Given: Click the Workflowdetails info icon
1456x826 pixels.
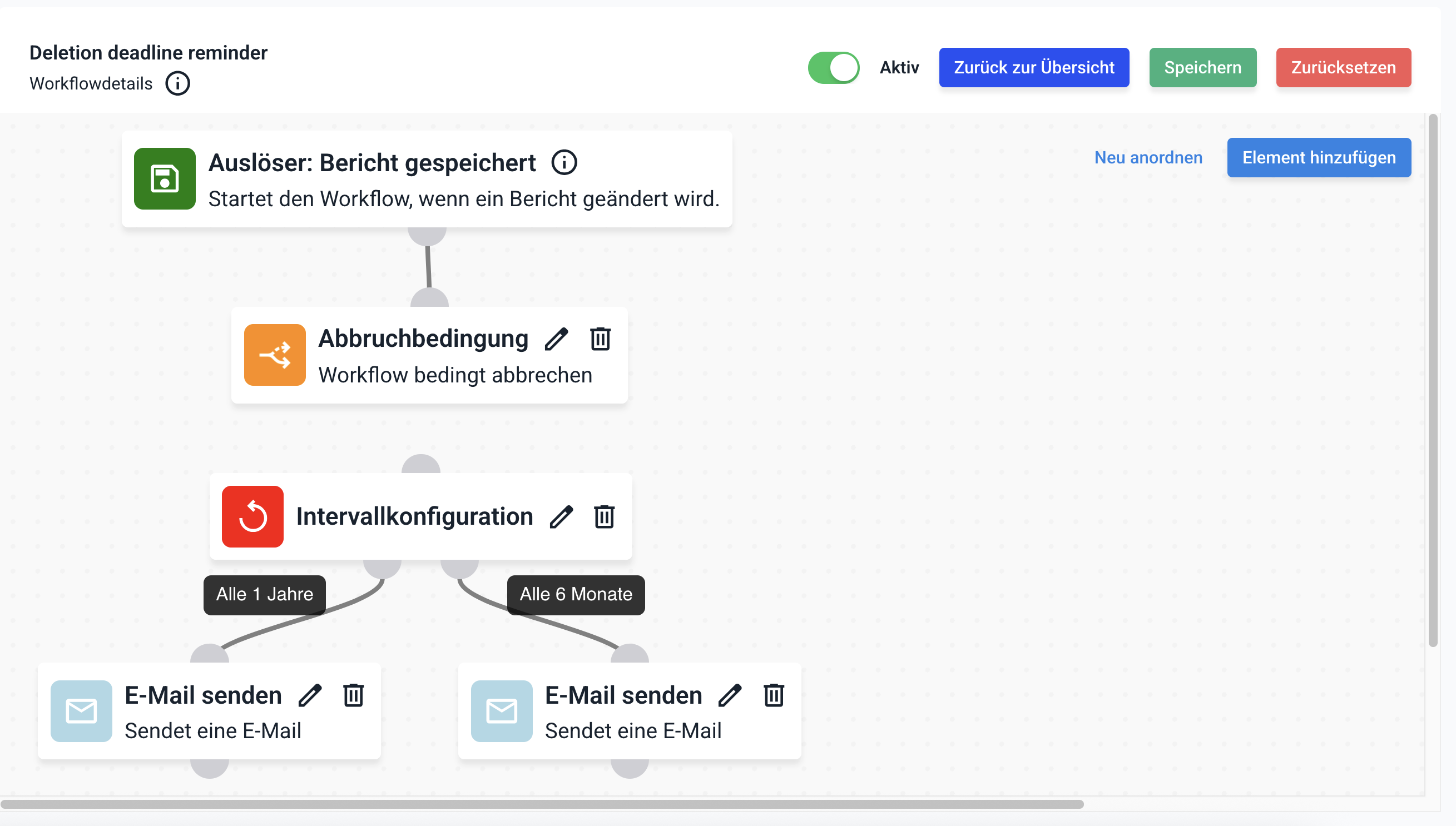Looking at the screenshot, I should pyautogui.click(x=177, y=83).
